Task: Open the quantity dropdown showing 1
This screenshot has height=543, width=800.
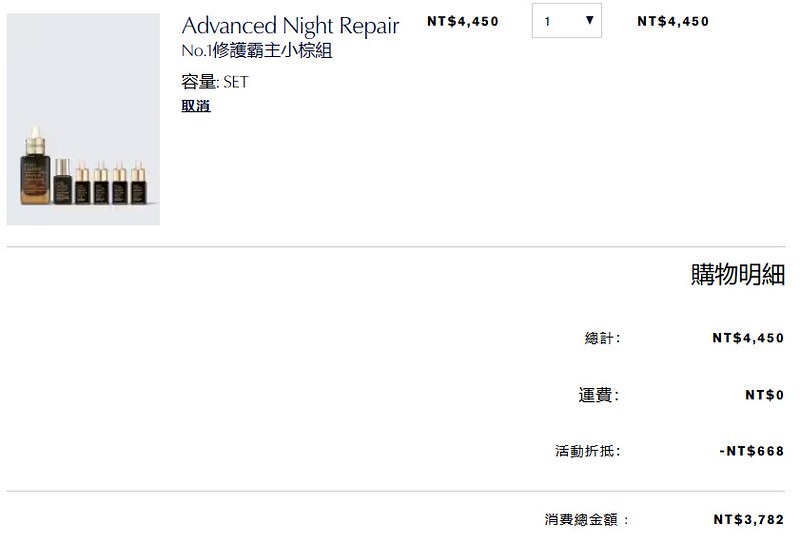Action: point(566,21)
